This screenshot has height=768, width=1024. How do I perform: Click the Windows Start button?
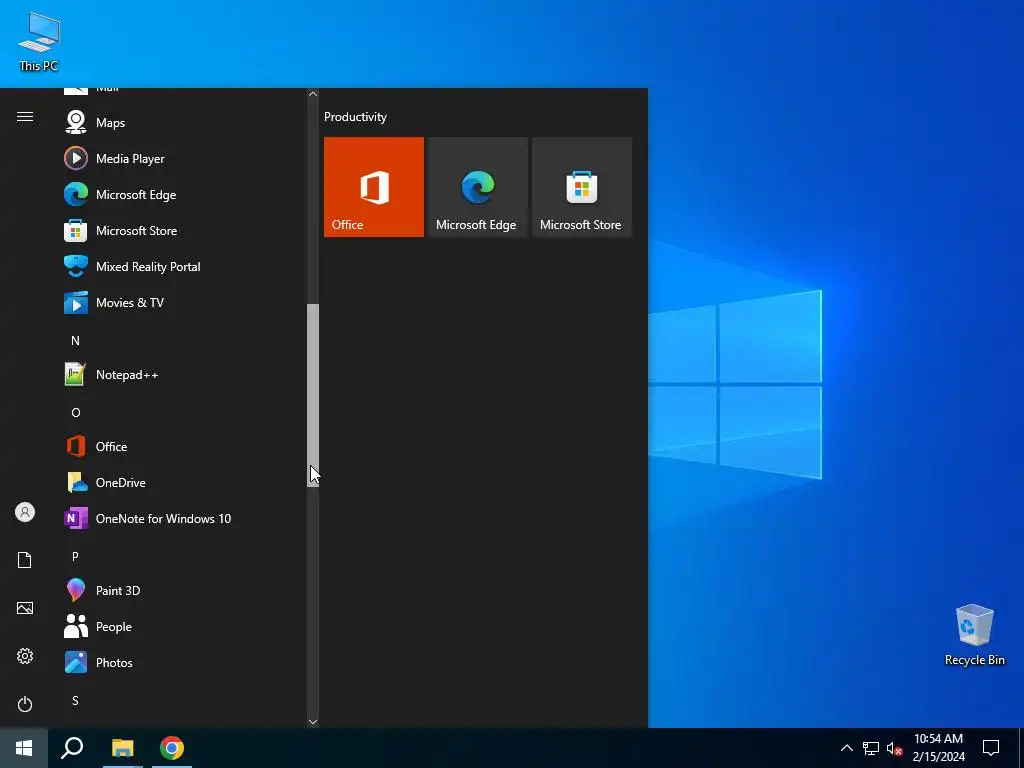24,748
